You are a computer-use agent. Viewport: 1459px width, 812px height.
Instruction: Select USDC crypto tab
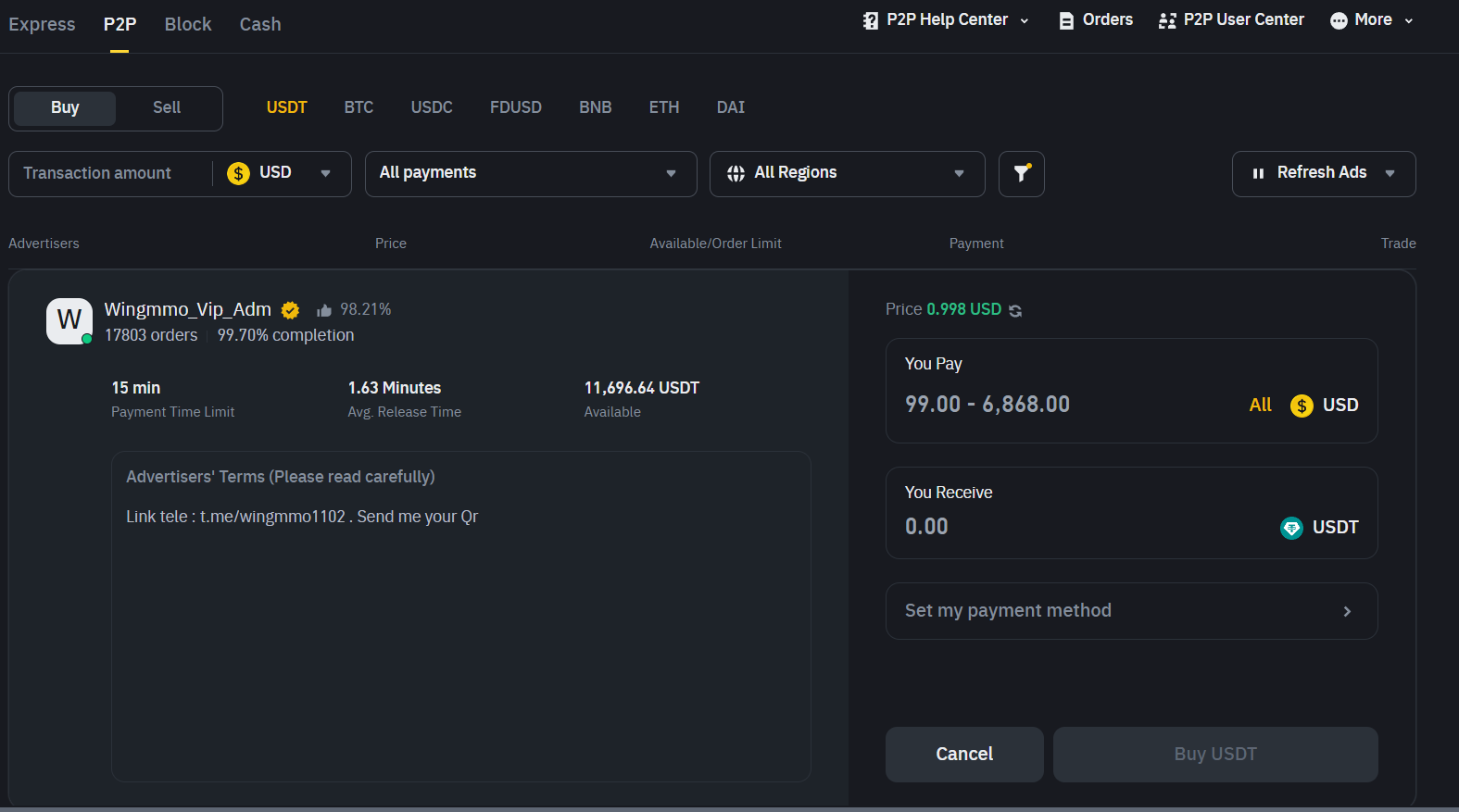pyautogui.click(x=432, y=107)
